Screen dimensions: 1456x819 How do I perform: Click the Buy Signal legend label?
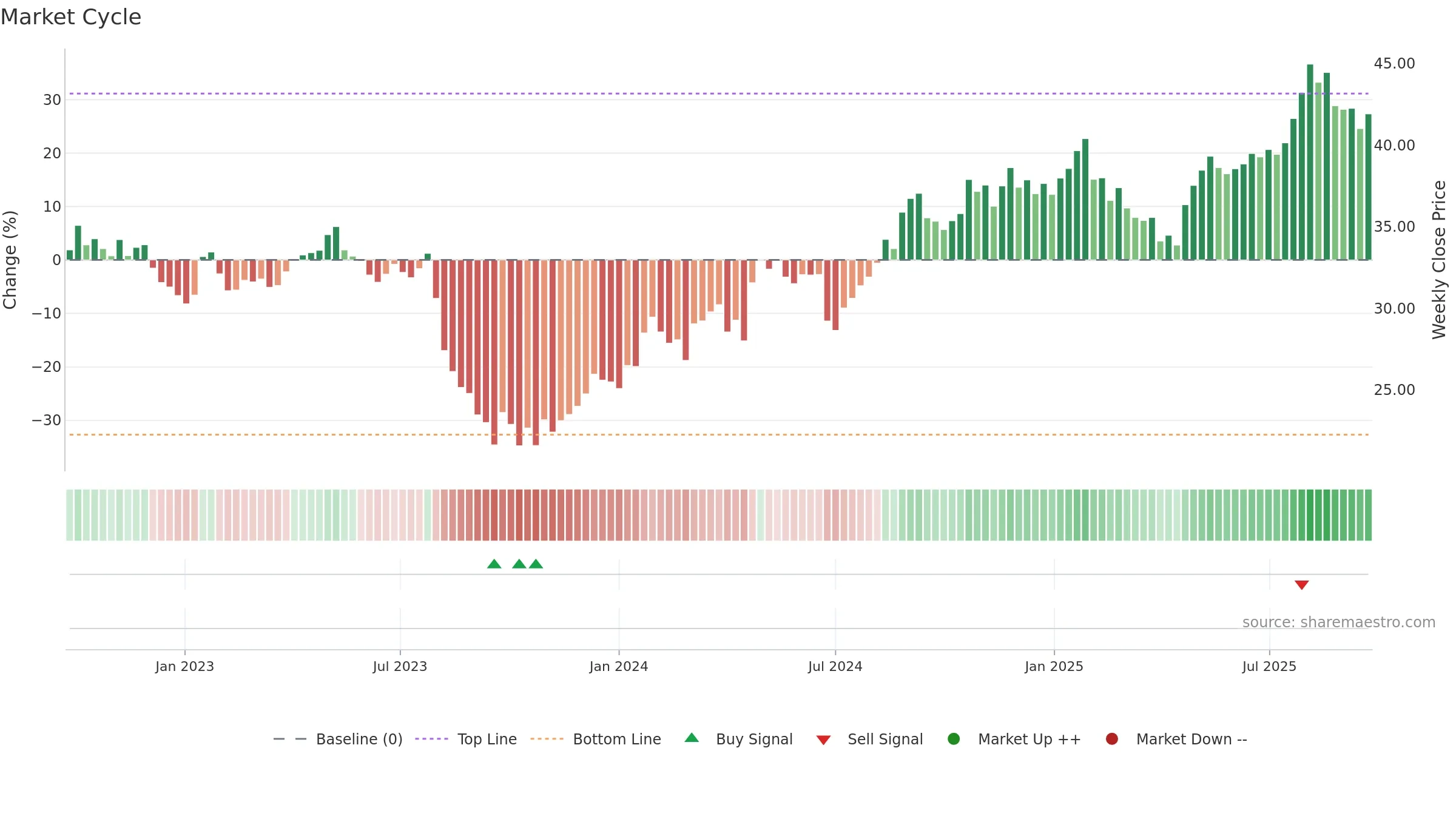click(x=754, y=739)
